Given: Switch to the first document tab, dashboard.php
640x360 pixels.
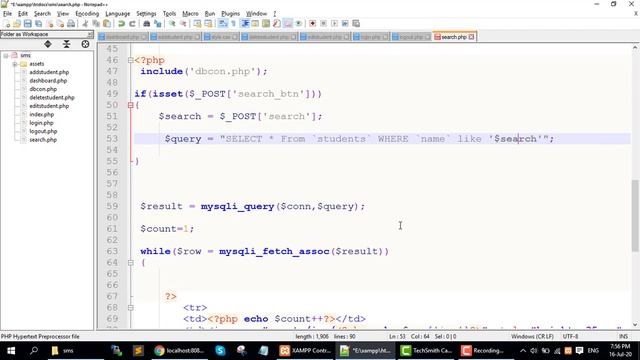Looking at the screenshot, I should [x=122, y=37].
